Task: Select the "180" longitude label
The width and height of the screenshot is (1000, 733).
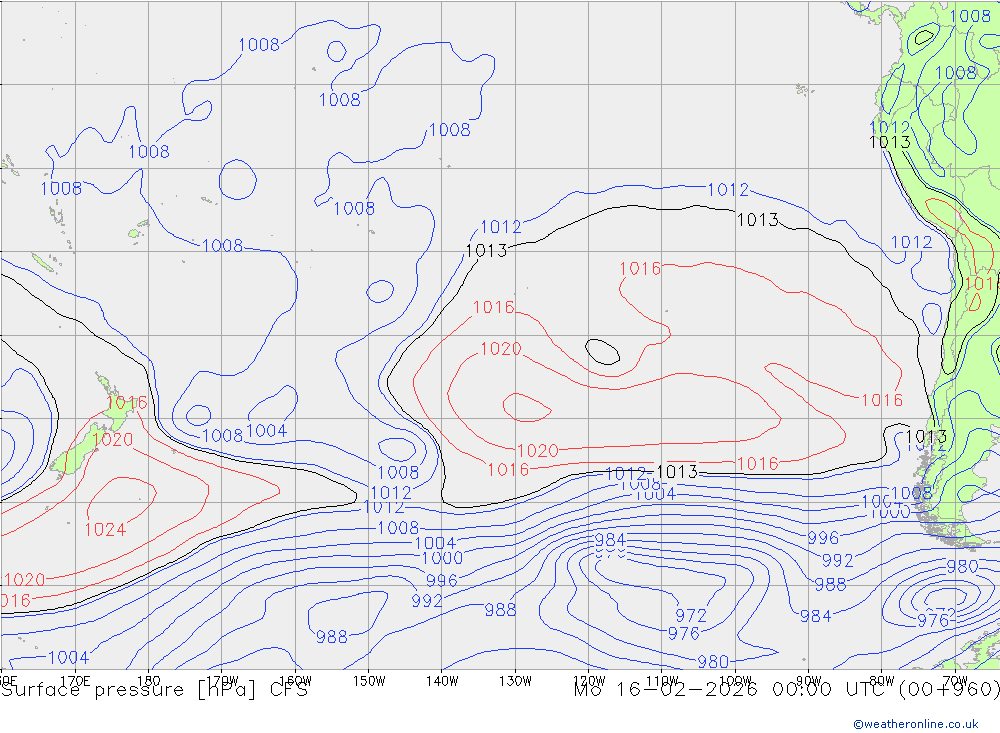Action: (x=149, y=681)
